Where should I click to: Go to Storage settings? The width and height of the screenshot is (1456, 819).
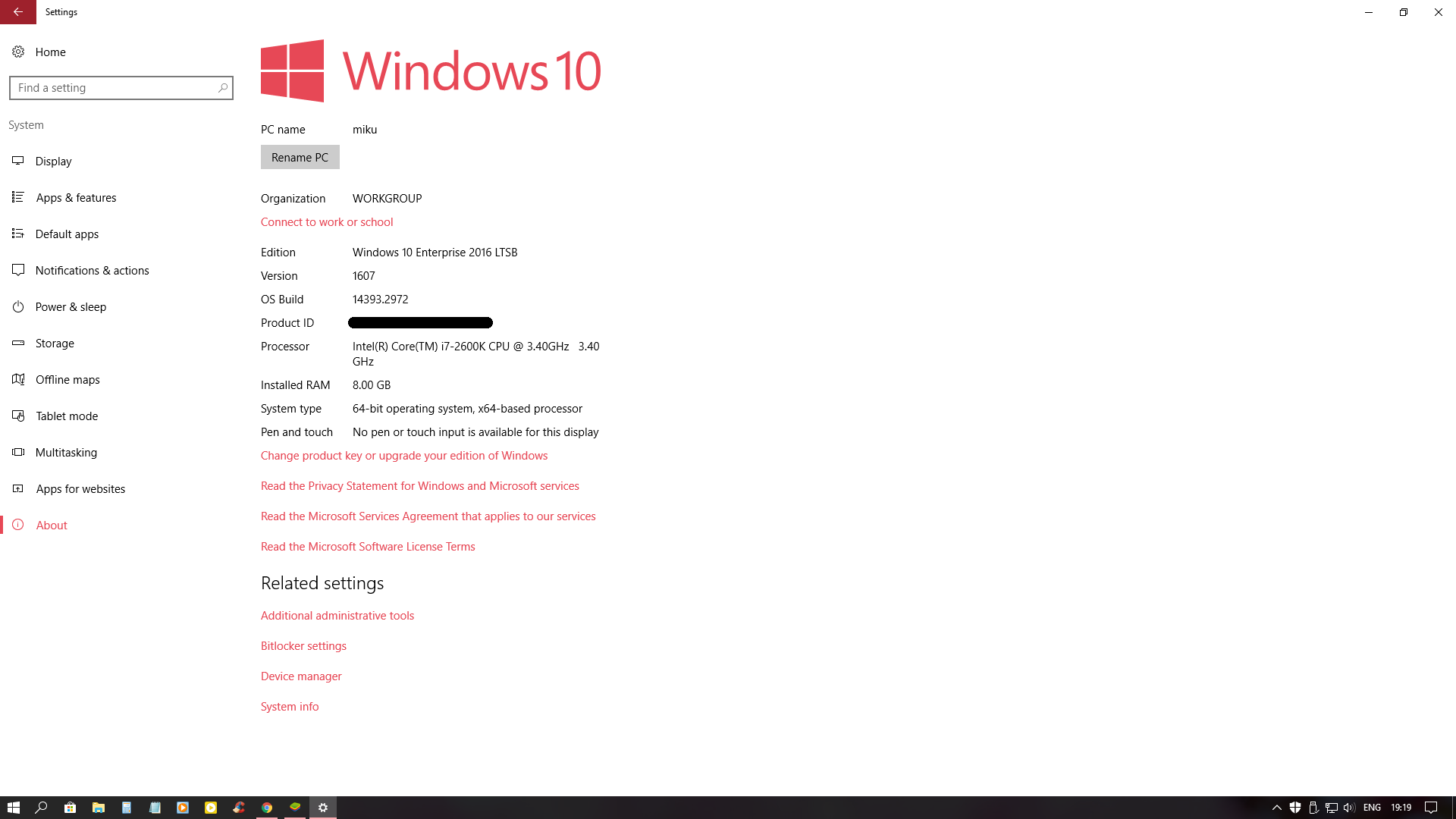coord(55,344)
